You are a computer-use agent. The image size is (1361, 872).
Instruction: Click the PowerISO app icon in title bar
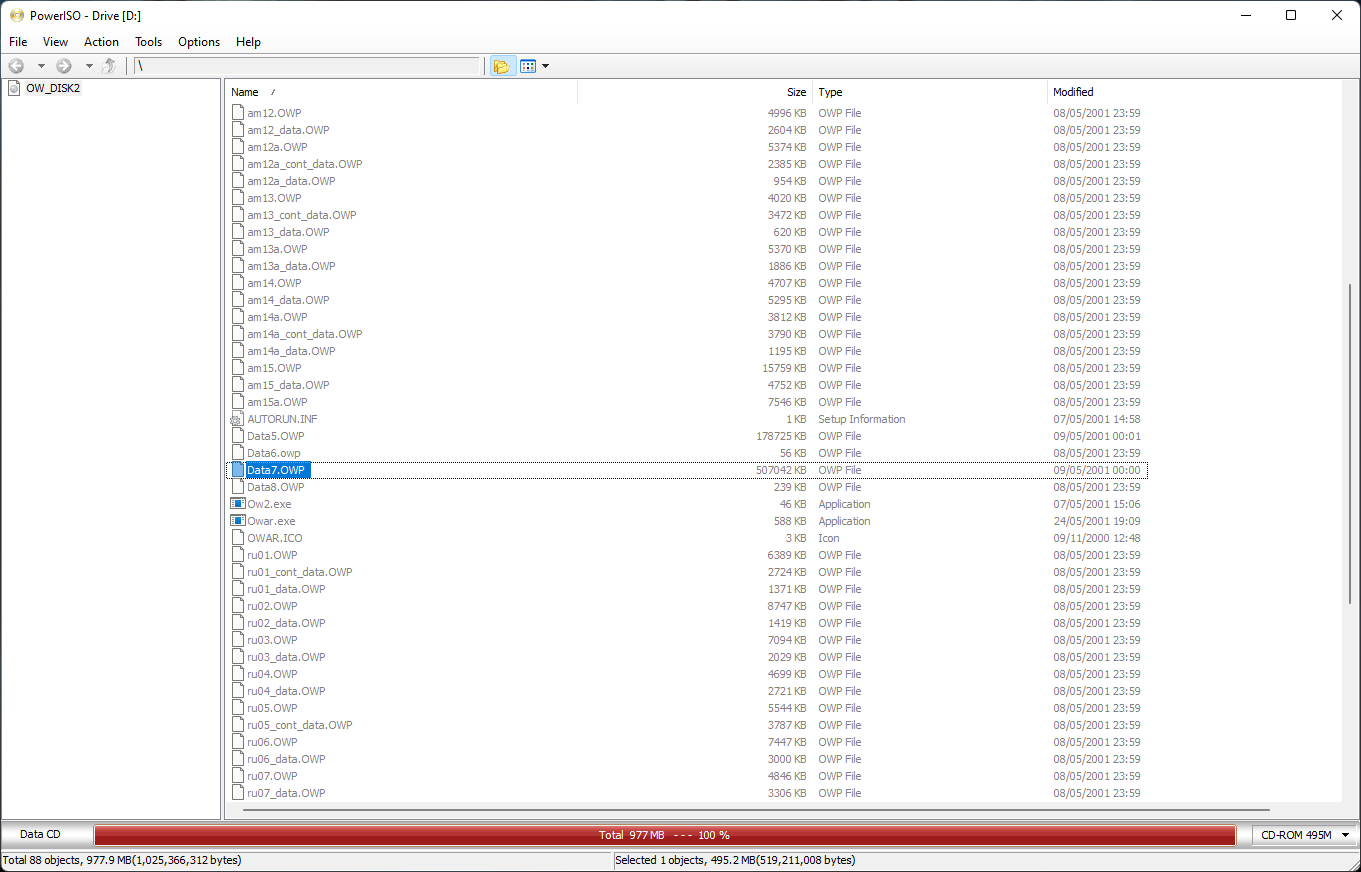click(x=17, y=15)
